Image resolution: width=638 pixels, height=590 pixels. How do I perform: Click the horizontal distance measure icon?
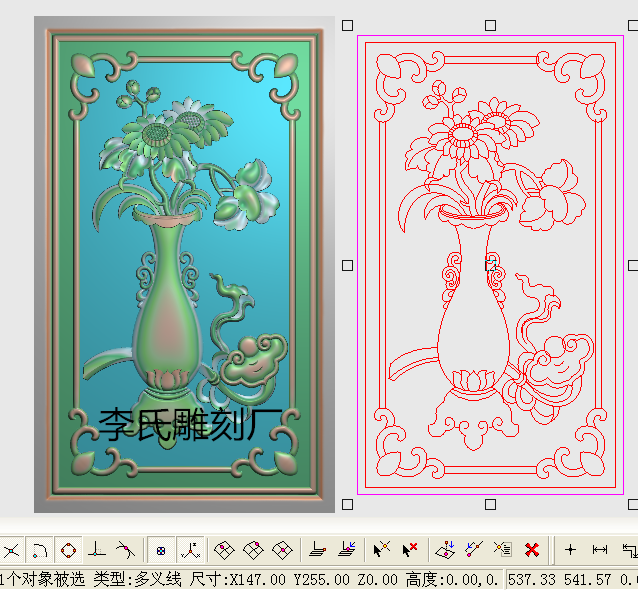click(600, 550)
